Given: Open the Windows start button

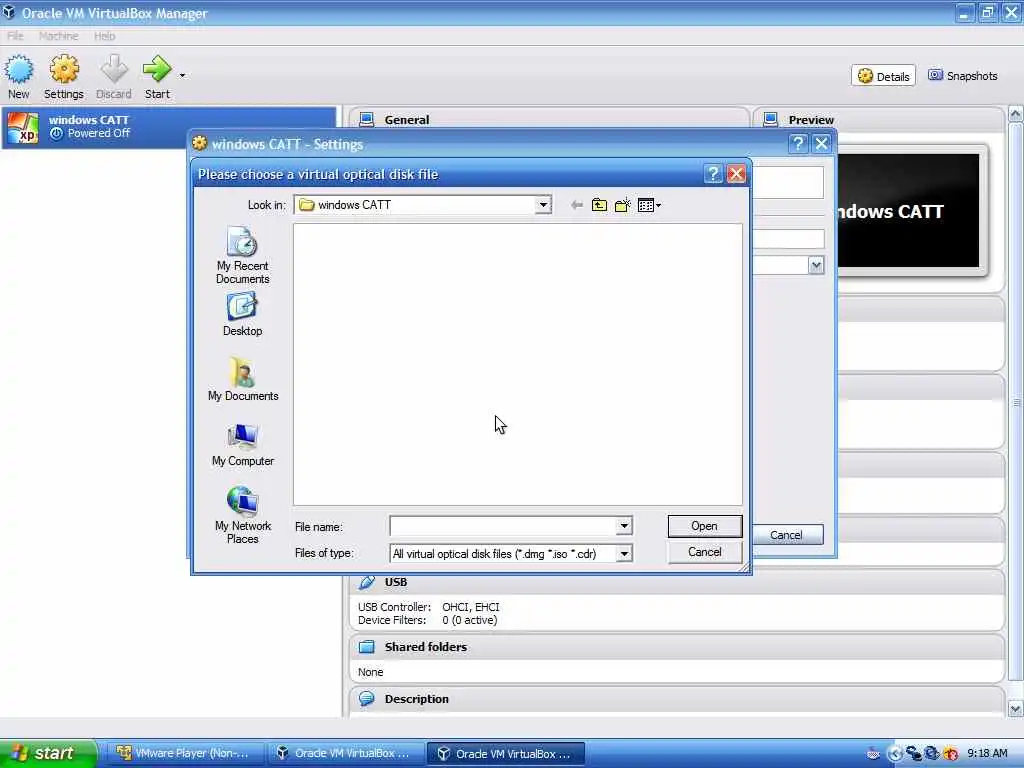Looking at the screenshot, I should pos(48,753).
